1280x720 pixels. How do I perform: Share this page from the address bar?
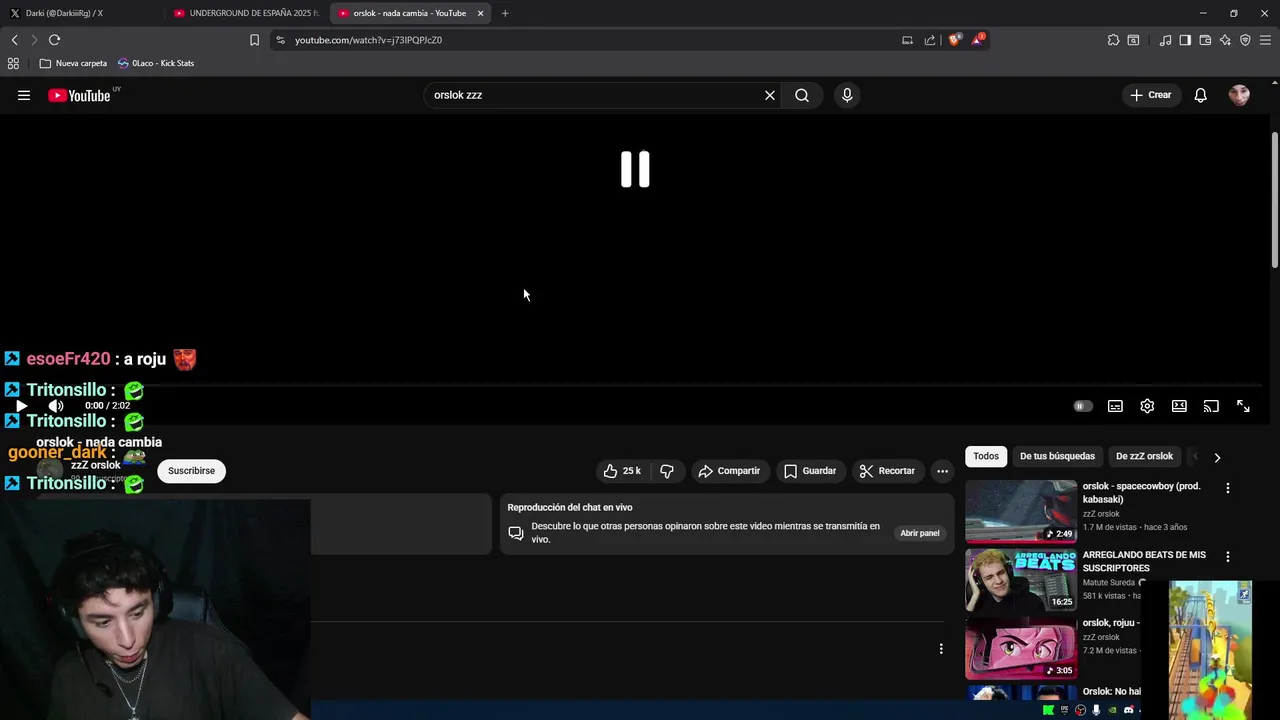[930, 40]
